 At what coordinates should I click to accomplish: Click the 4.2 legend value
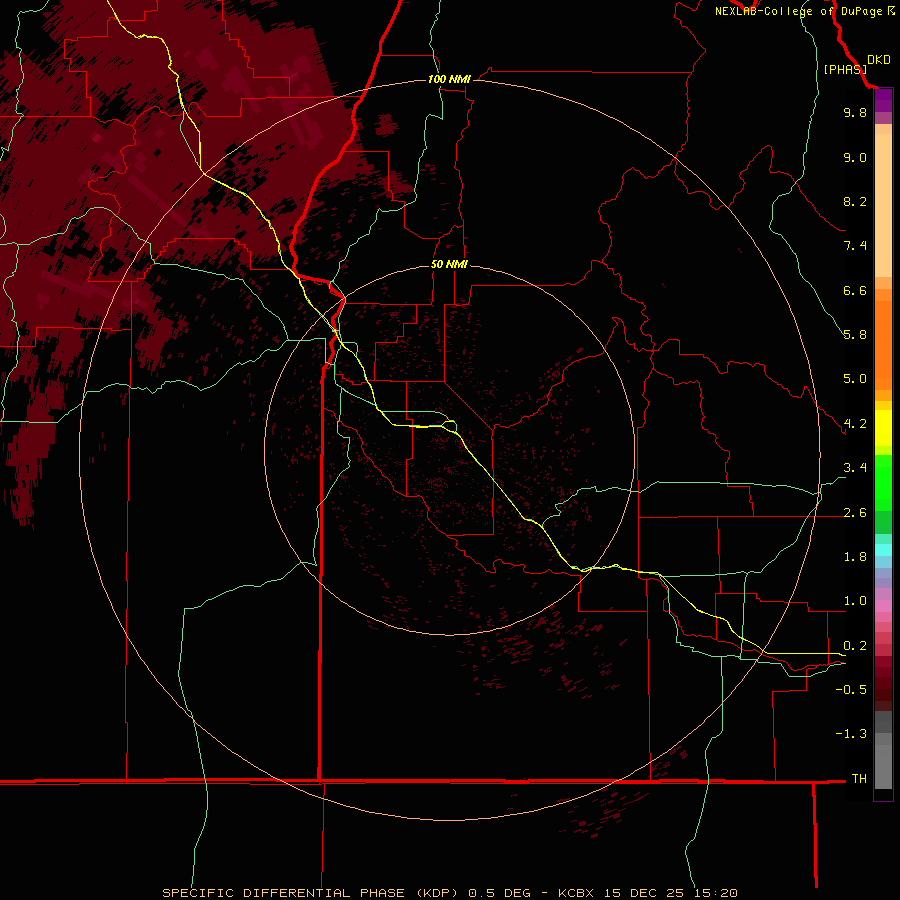coord(855,424)
